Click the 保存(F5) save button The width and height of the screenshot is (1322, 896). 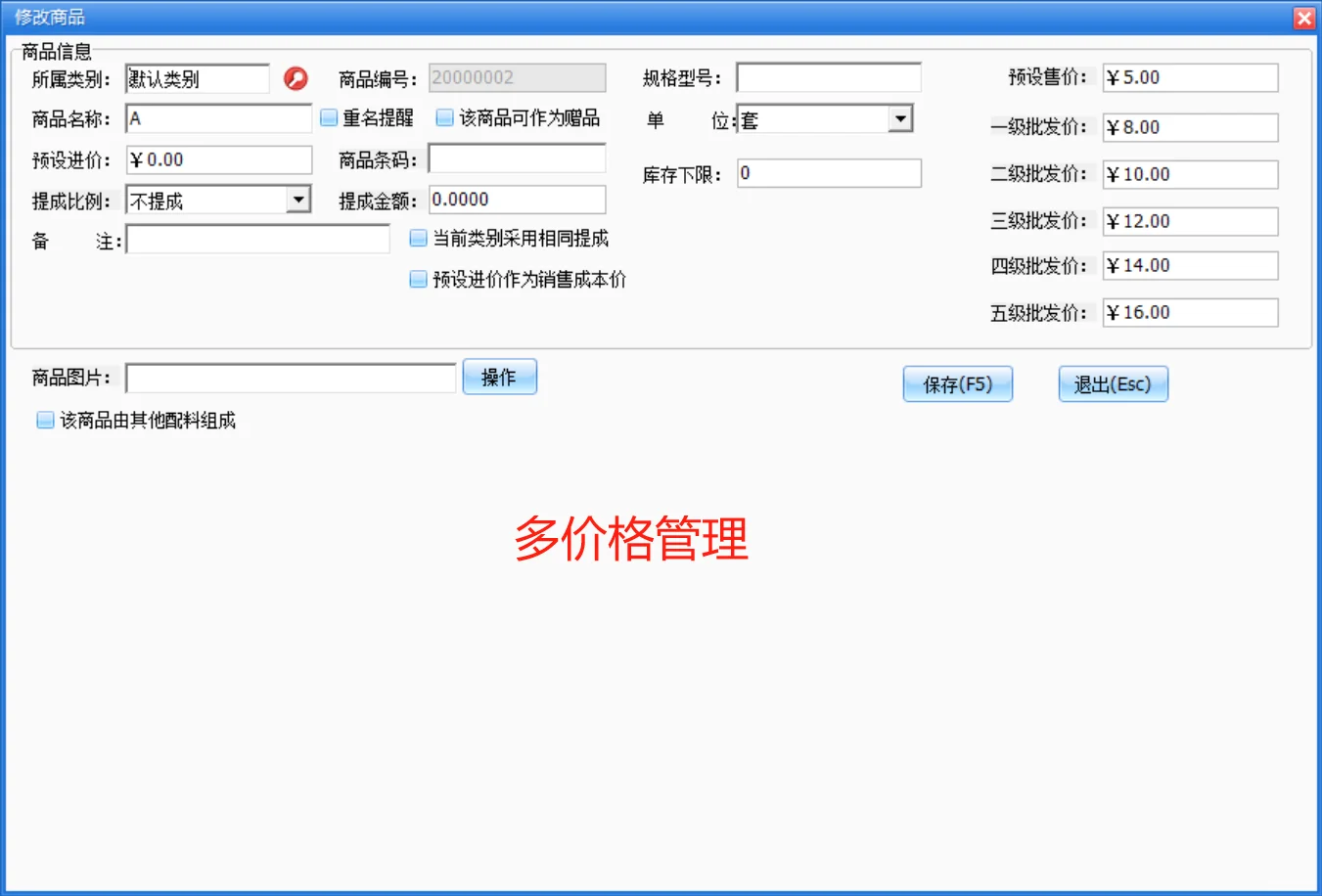[x=957, y=383]
